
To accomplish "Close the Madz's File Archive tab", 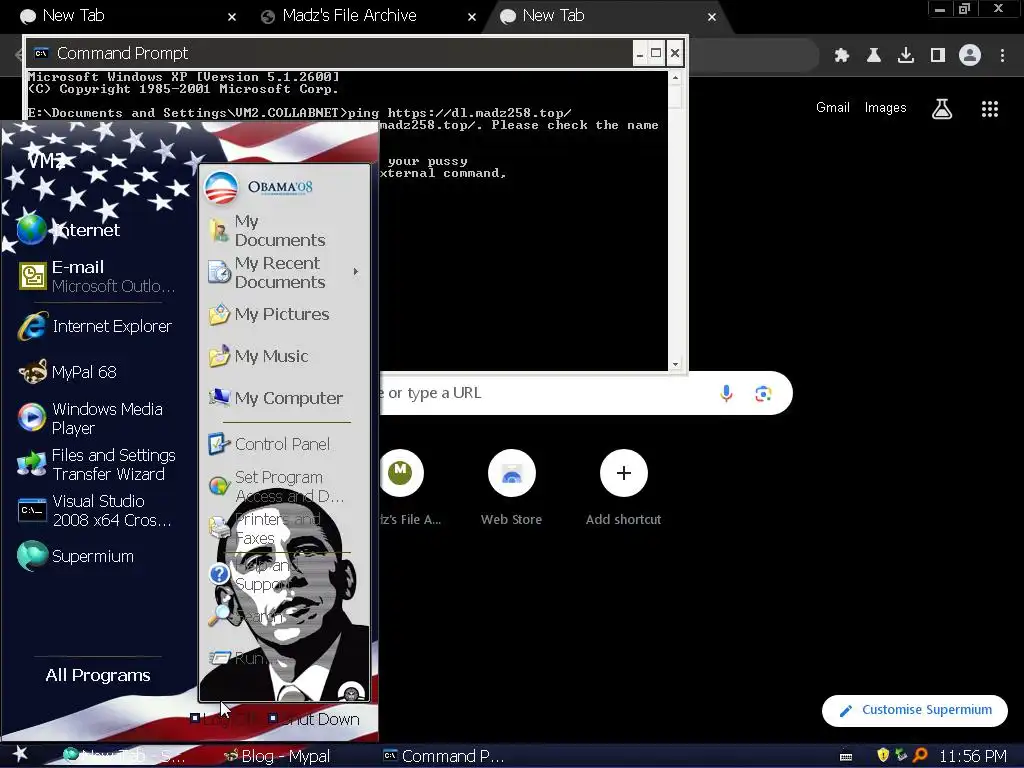I will (x=472, y=17).
